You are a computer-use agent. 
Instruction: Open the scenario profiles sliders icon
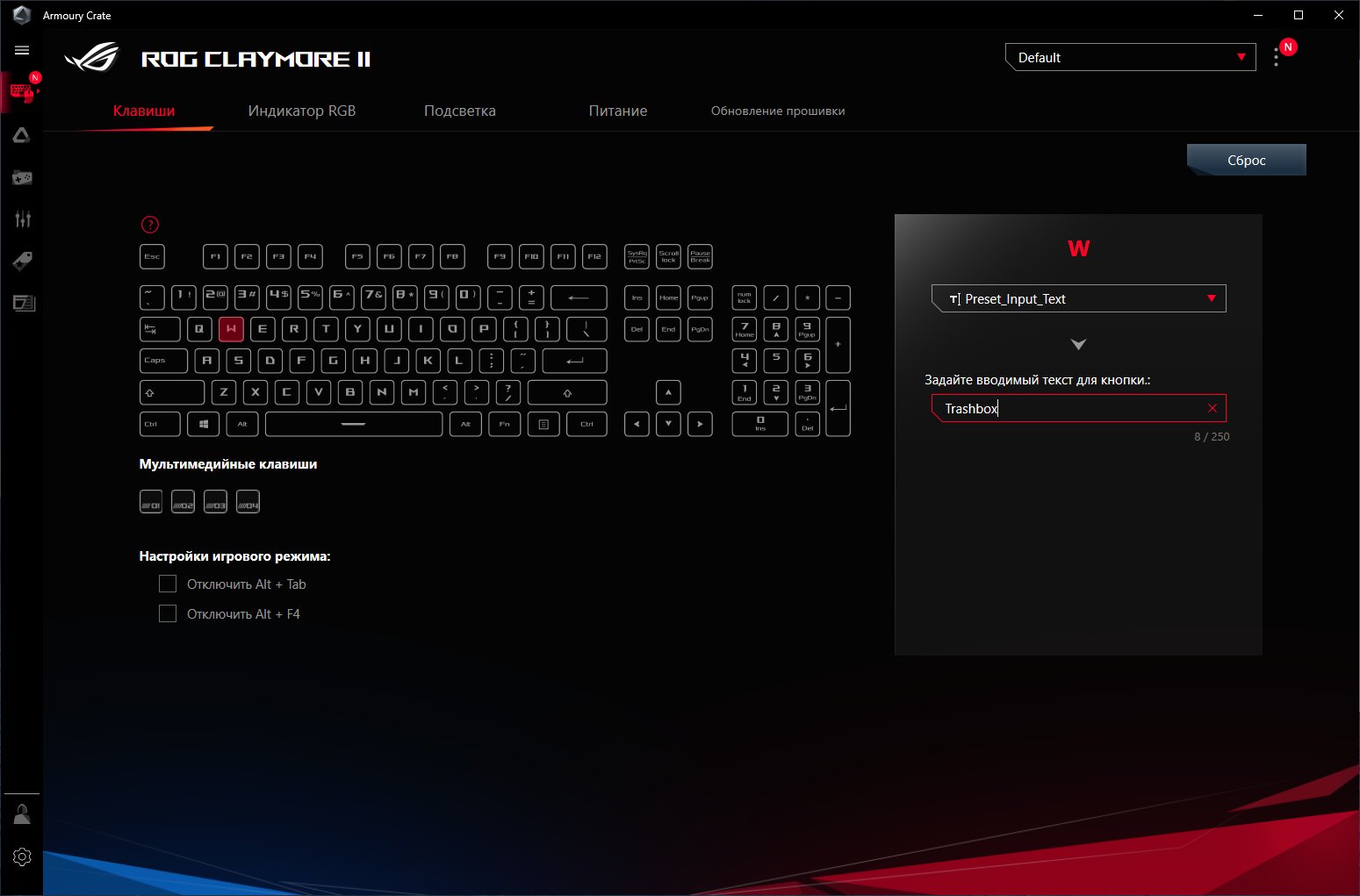(x=22, y=219)
